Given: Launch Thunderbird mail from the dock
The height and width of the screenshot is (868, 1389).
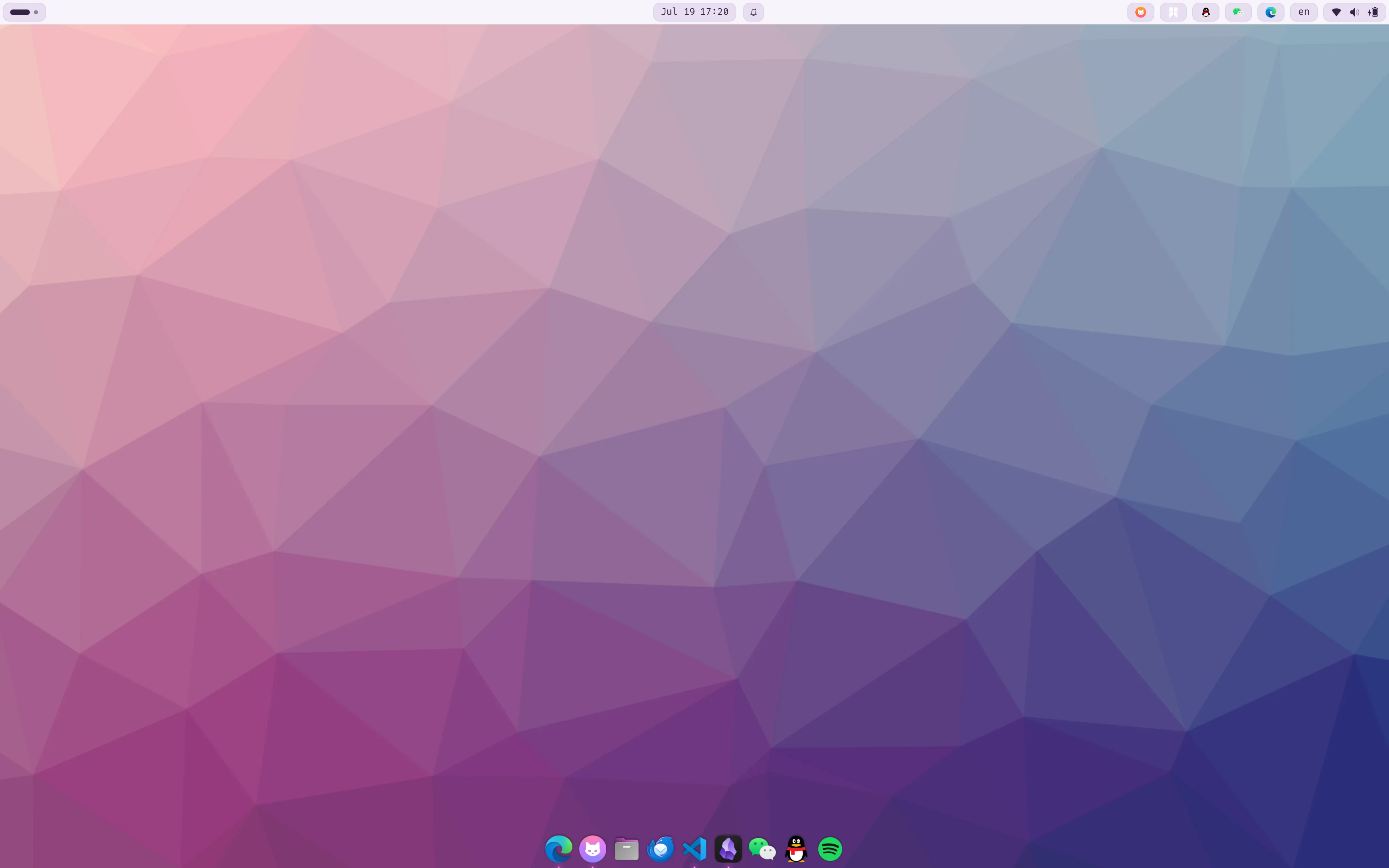Looking at the screenshot, I should coord(660,848).
